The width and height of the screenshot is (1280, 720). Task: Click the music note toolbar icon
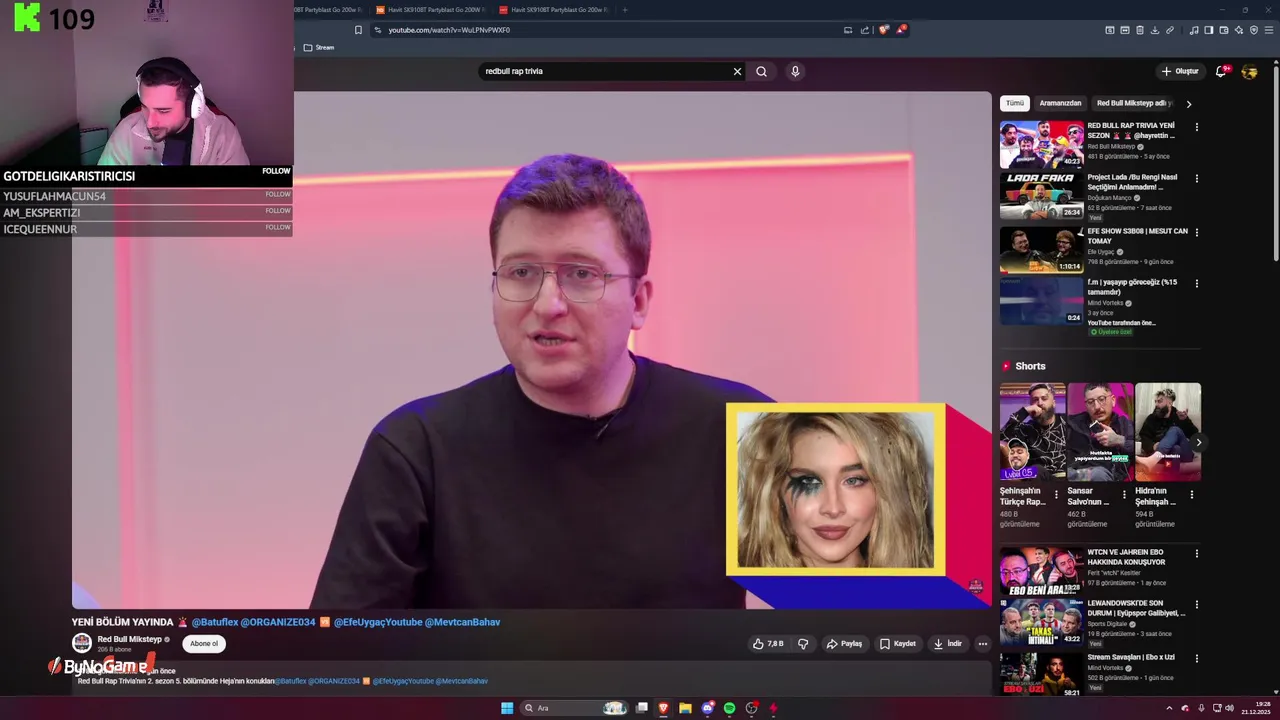click(1194, 30)
